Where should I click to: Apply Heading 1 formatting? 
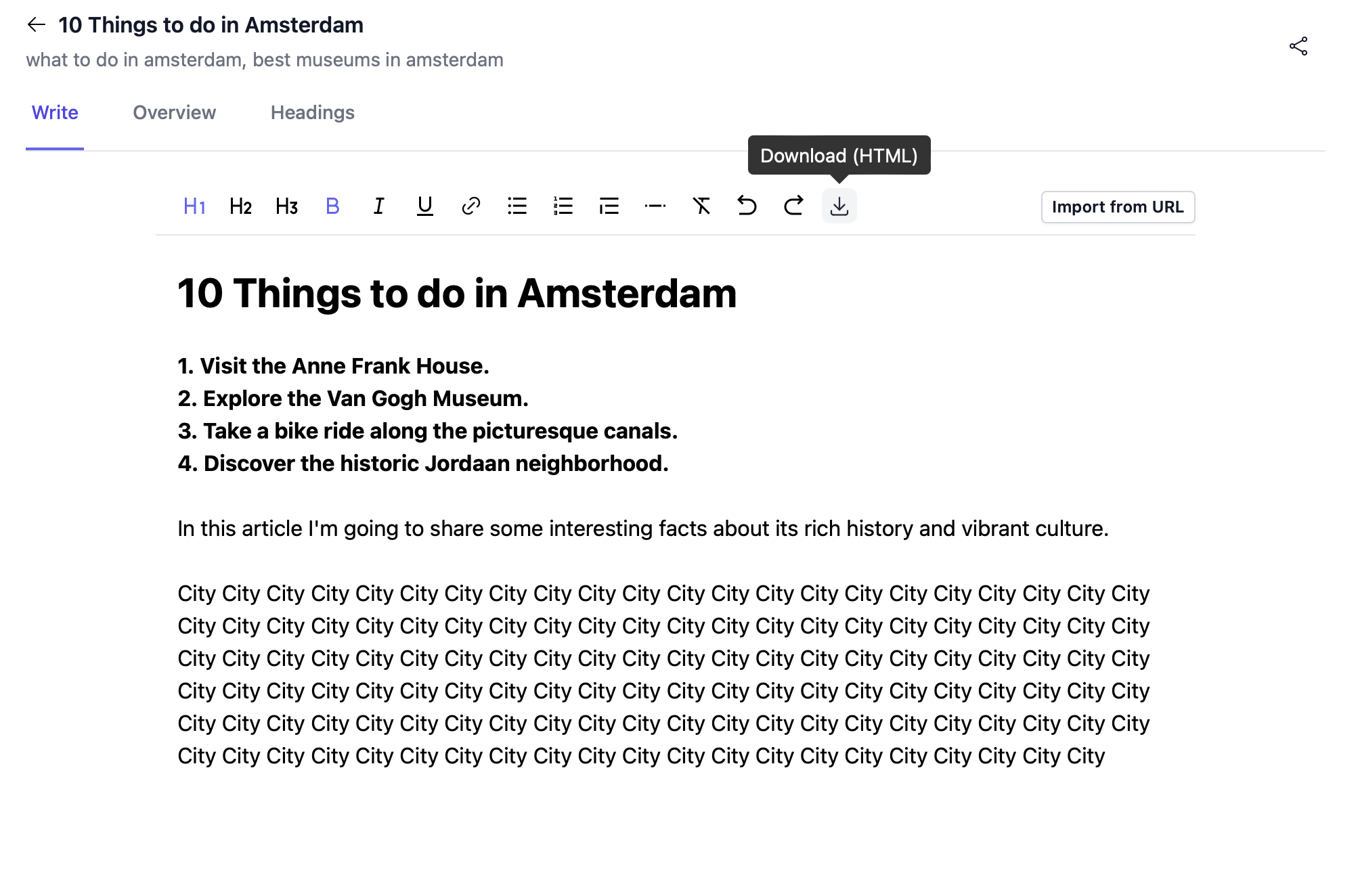[194, 206]
